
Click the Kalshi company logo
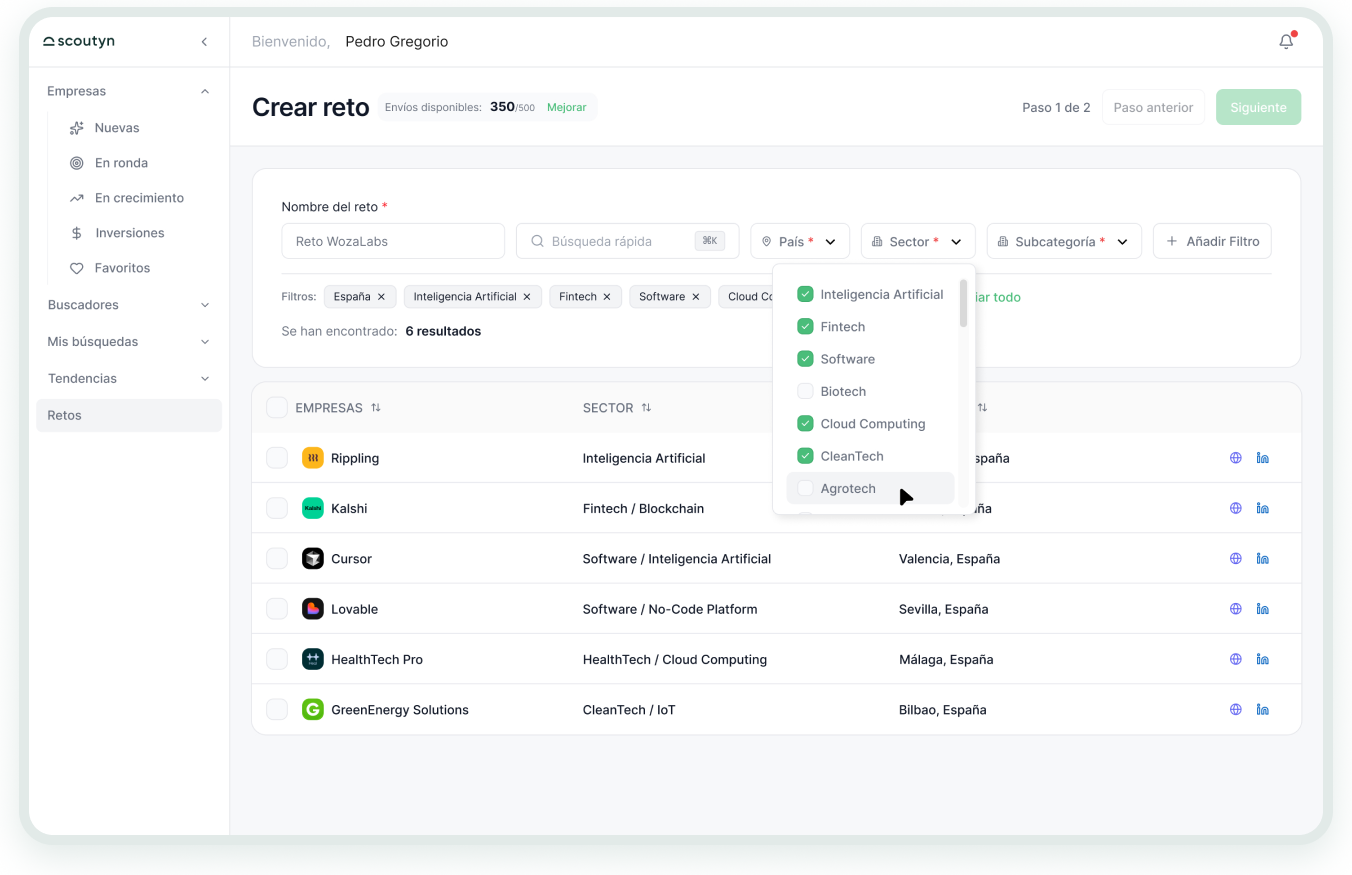tap(313, 508)
